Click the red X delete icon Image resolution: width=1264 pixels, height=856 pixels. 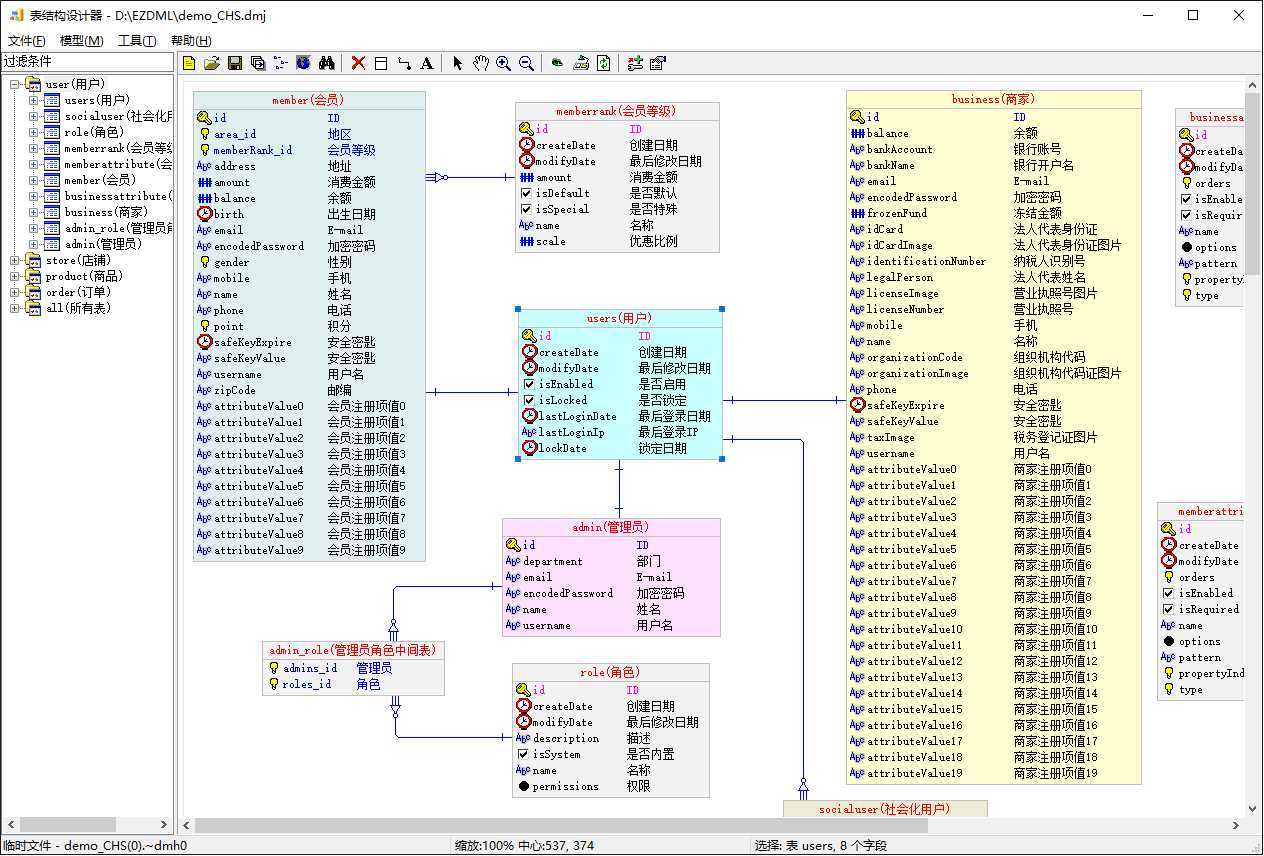coord(358,63)
